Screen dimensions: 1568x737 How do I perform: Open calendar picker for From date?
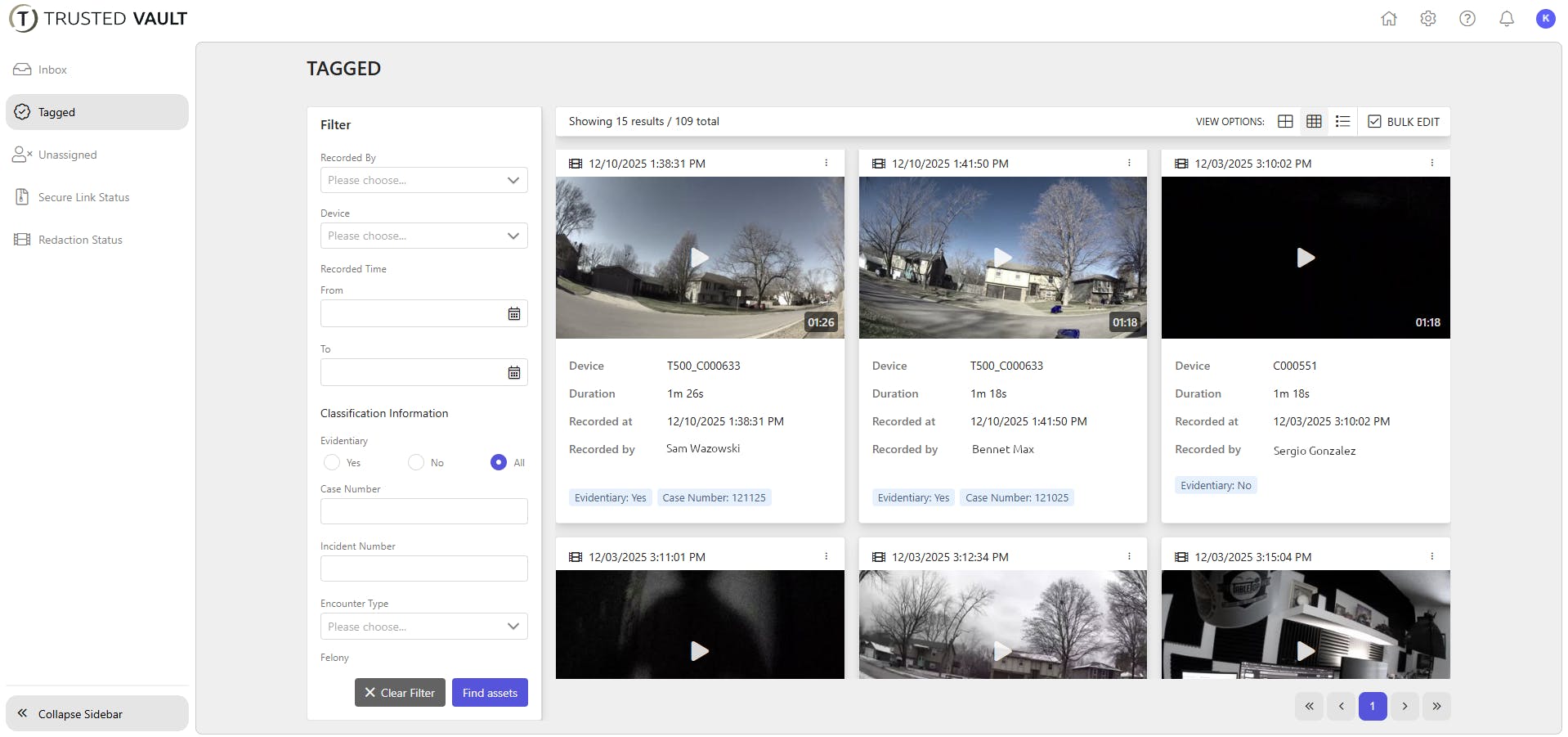pos(514,314)
